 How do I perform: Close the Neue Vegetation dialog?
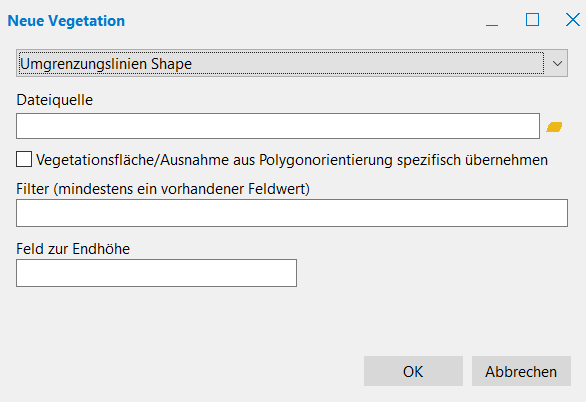[573, 20]
